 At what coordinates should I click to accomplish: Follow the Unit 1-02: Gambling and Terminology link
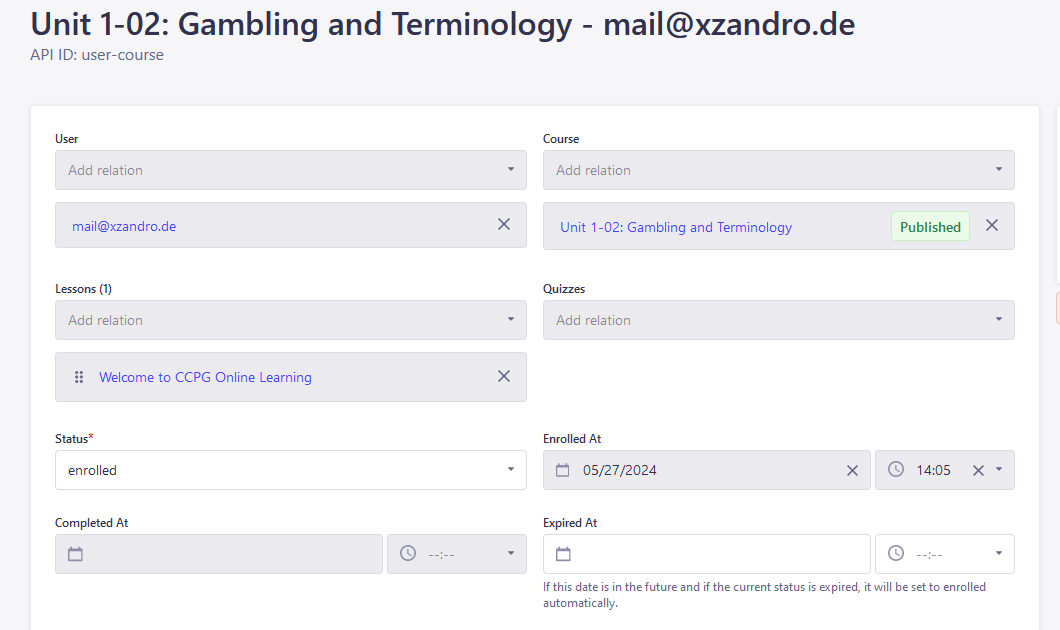point(676,228)
